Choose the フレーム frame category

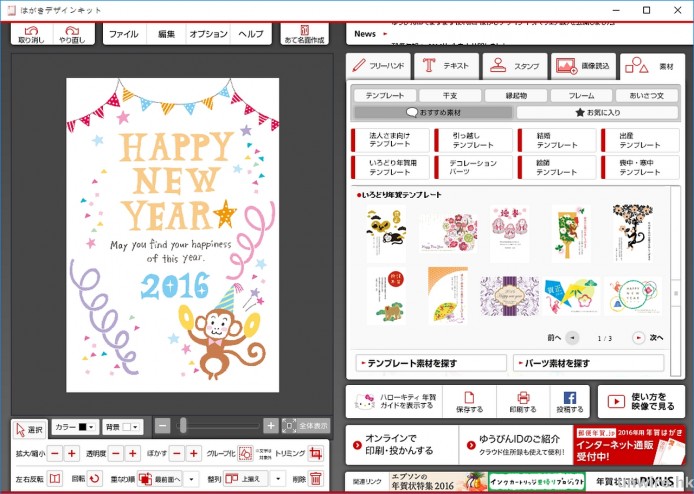coord(582,95)
